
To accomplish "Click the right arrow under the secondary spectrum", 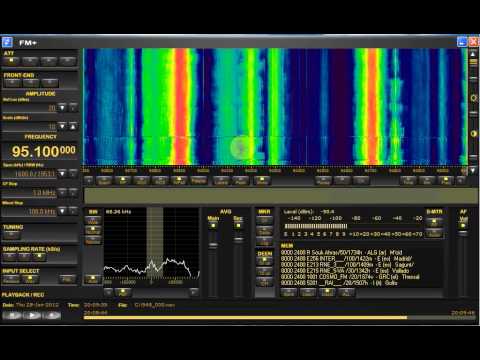I will pyautogui.click(x=194, y=293).
